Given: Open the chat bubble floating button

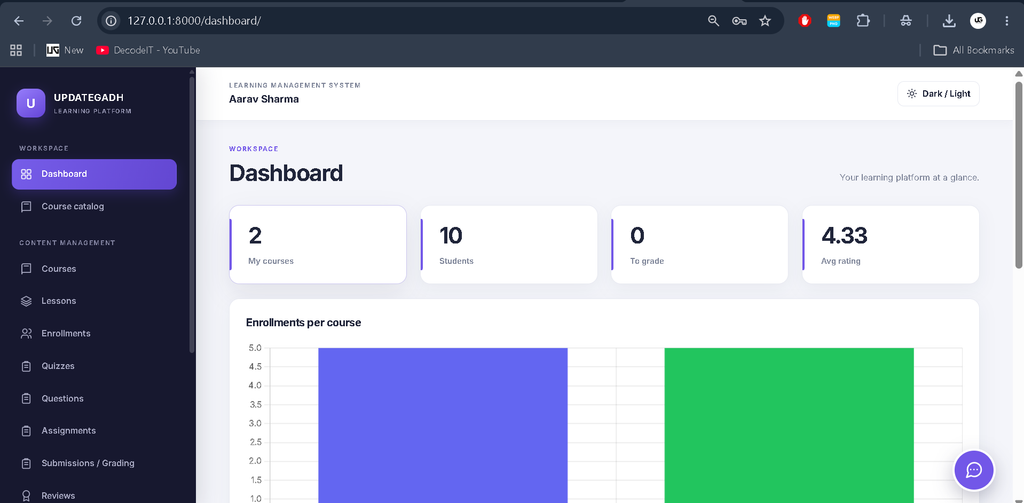Looking at the screenshot, I should [974, 470].
